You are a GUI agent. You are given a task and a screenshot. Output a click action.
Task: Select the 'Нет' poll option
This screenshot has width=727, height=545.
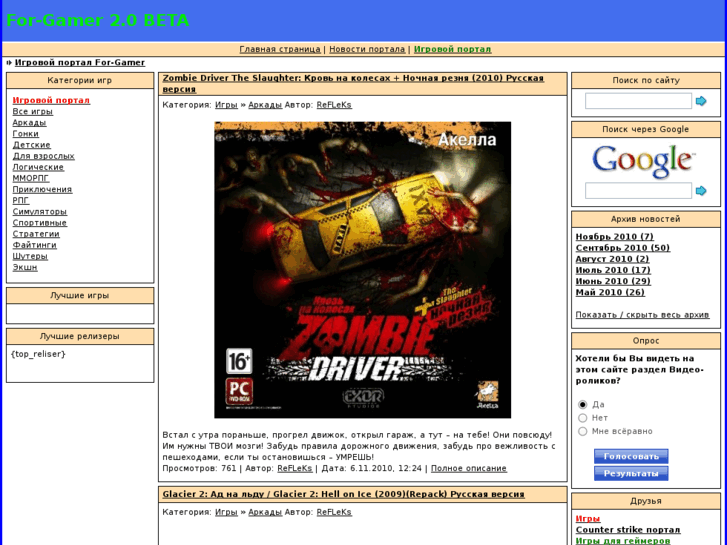point(583,418)
